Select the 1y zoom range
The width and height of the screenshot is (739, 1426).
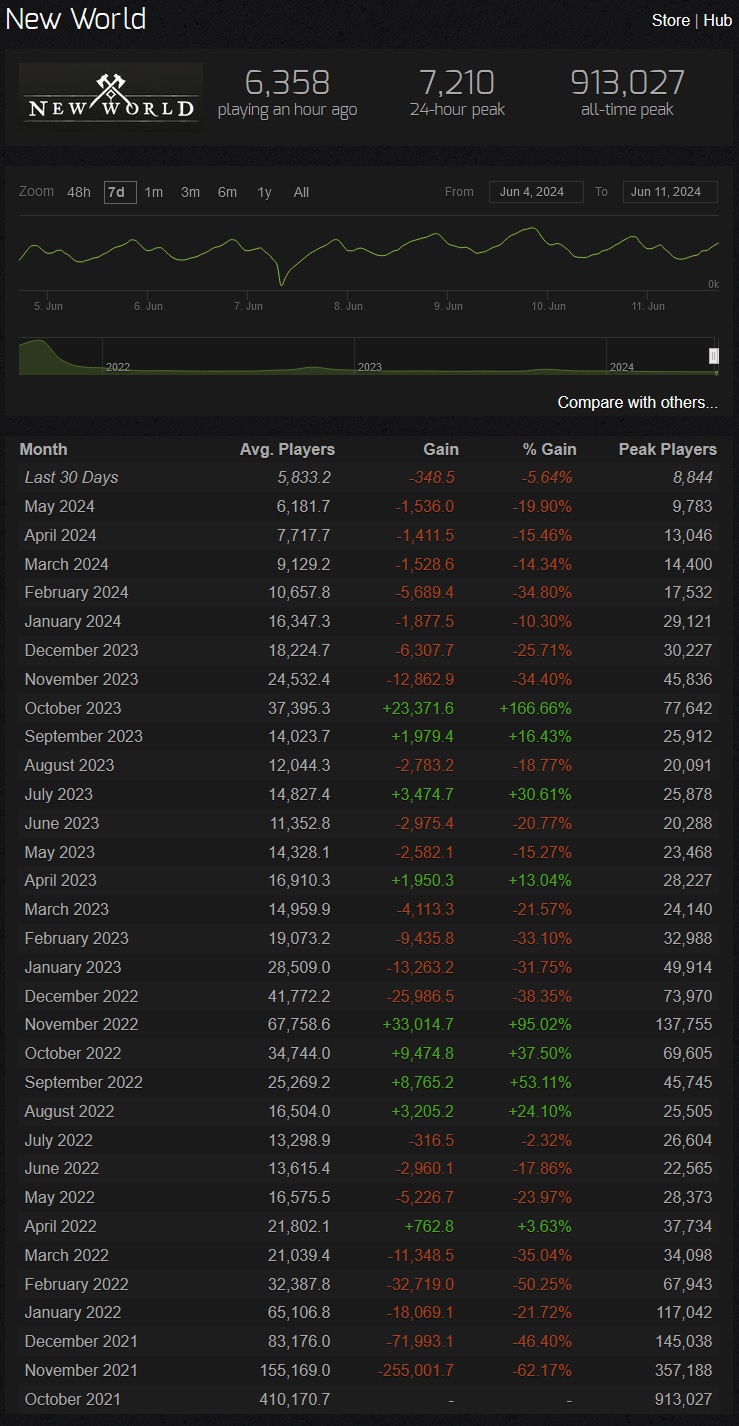(264, 192)
